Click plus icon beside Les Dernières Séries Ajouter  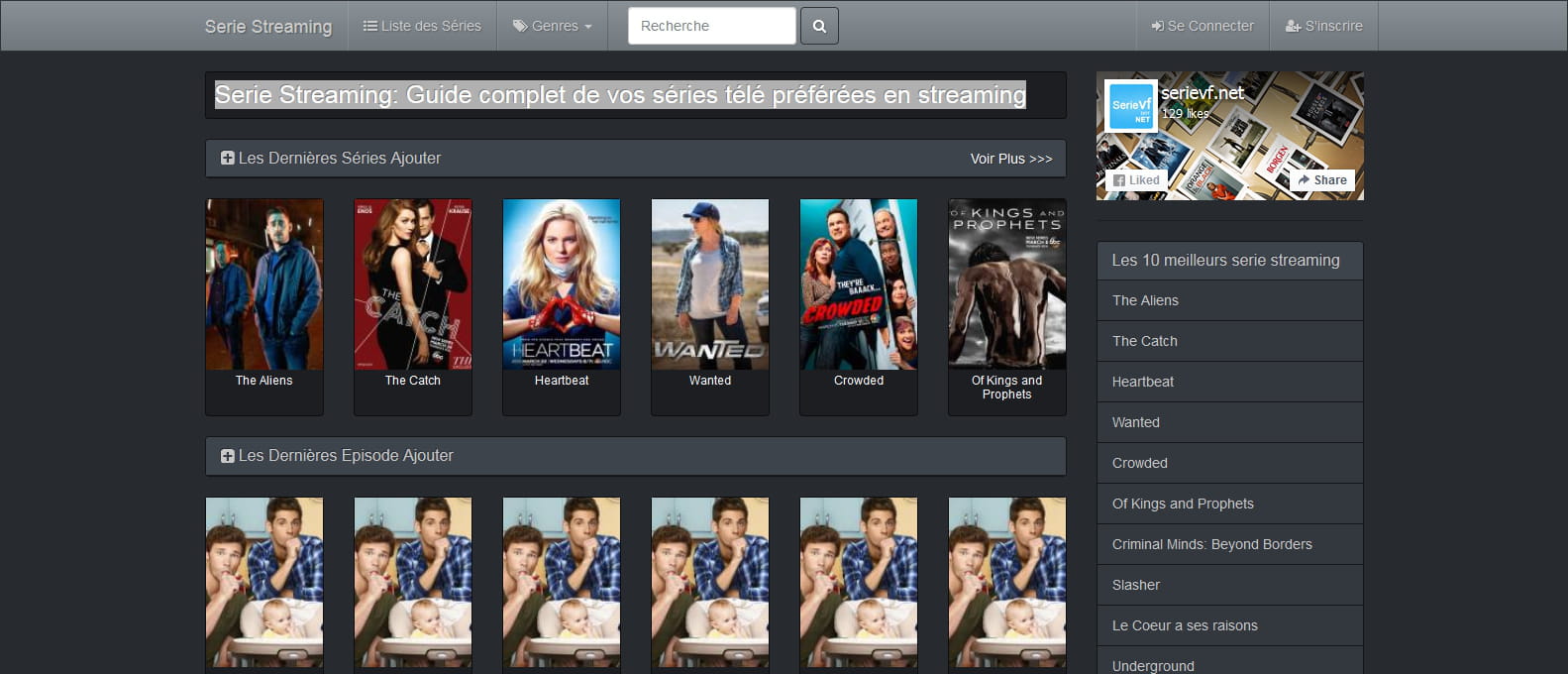coord(227,159)
